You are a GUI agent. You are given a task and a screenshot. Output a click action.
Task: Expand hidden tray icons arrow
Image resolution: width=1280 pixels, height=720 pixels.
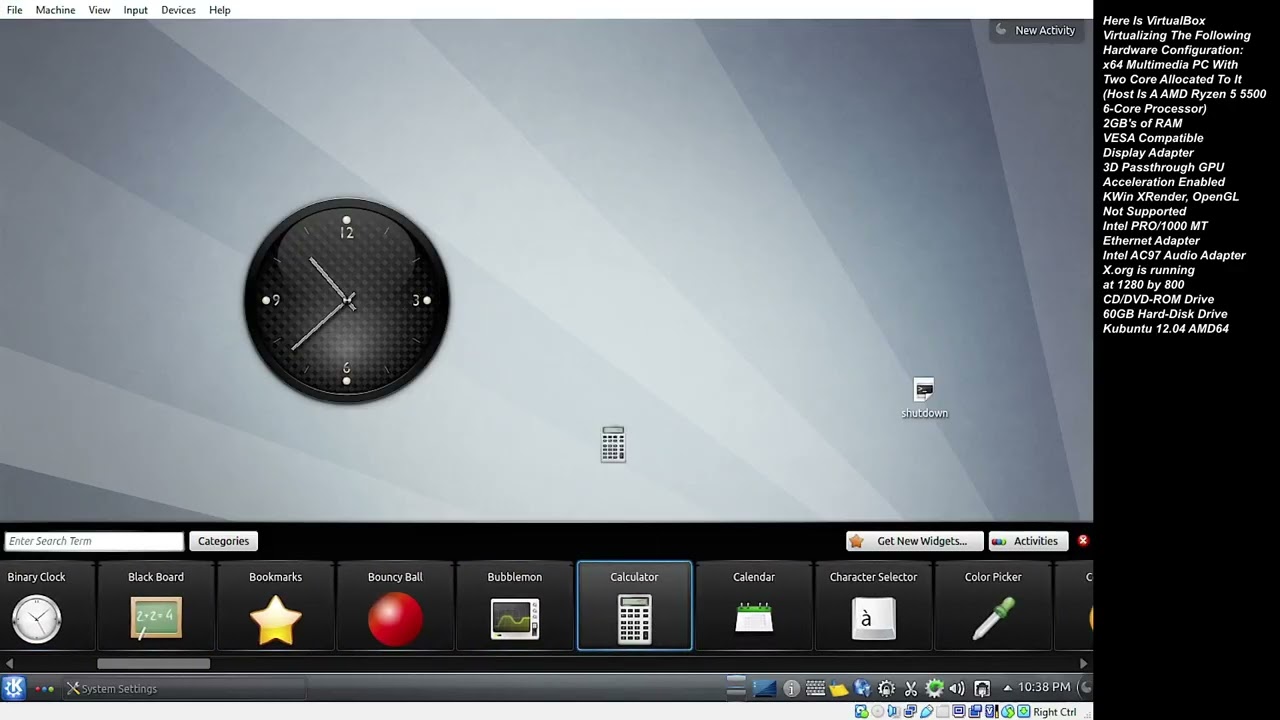pyautogui.click(x=1007, y=688)
